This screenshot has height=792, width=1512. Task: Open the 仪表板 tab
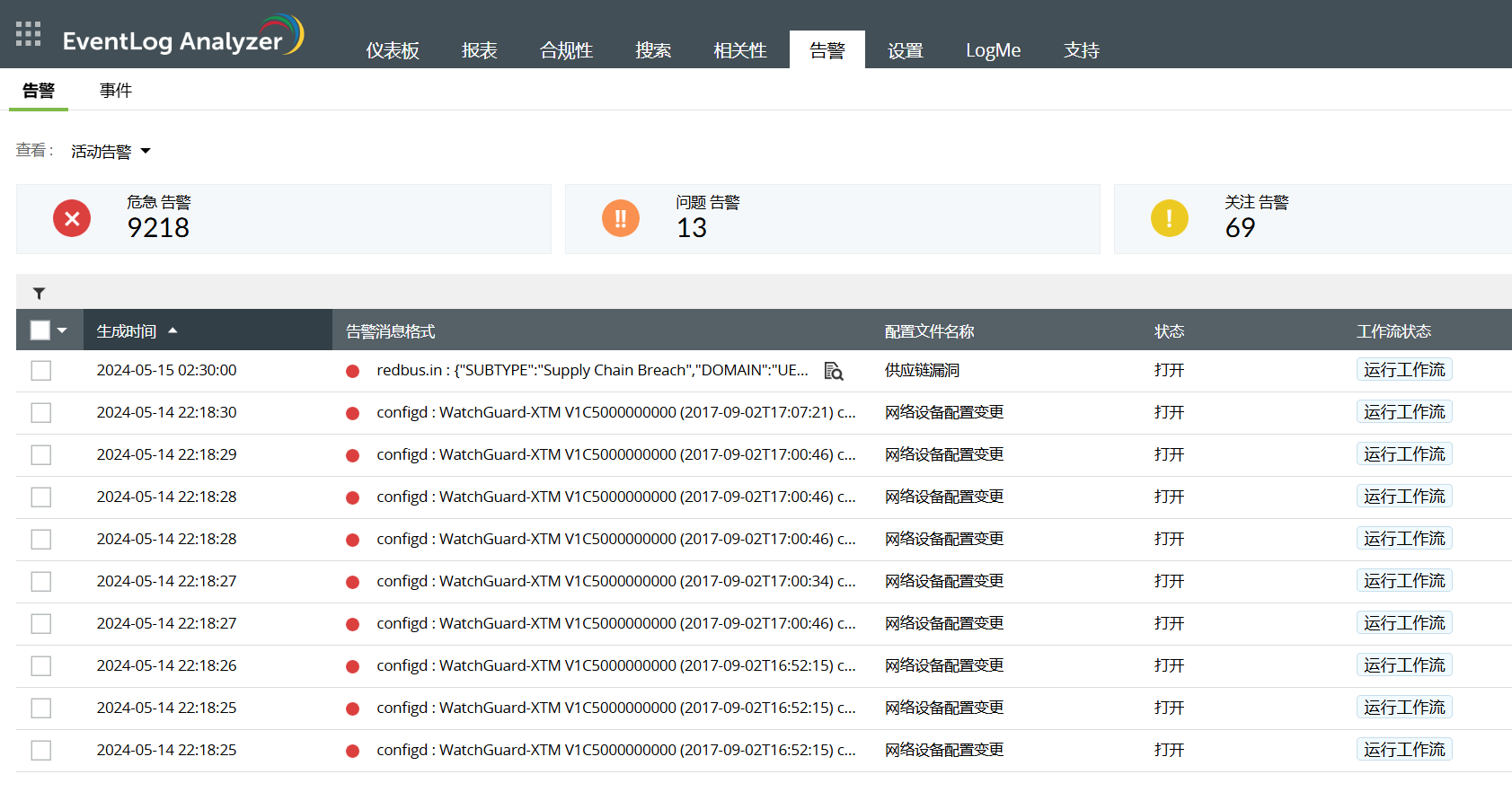click(393, 50)
